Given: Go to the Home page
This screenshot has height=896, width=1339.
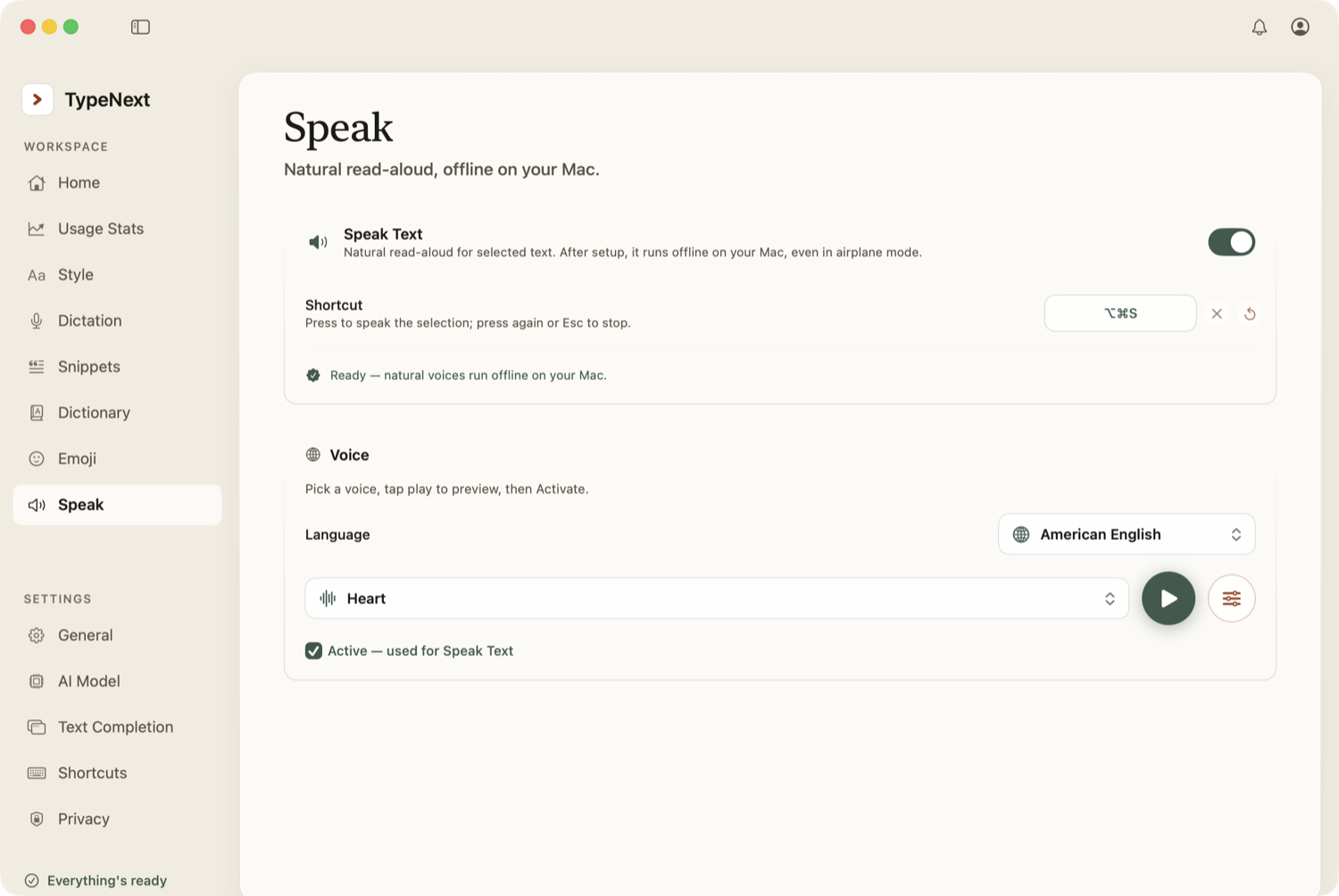Looking at the screenshot, I should click(x=117, y=183).
